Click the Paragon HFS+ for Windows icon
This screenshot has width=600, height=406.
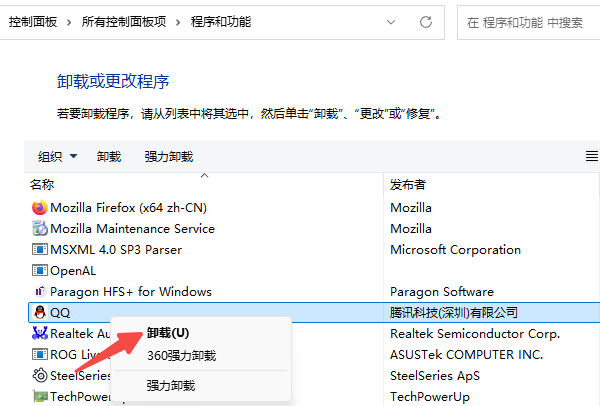[40, 292]
